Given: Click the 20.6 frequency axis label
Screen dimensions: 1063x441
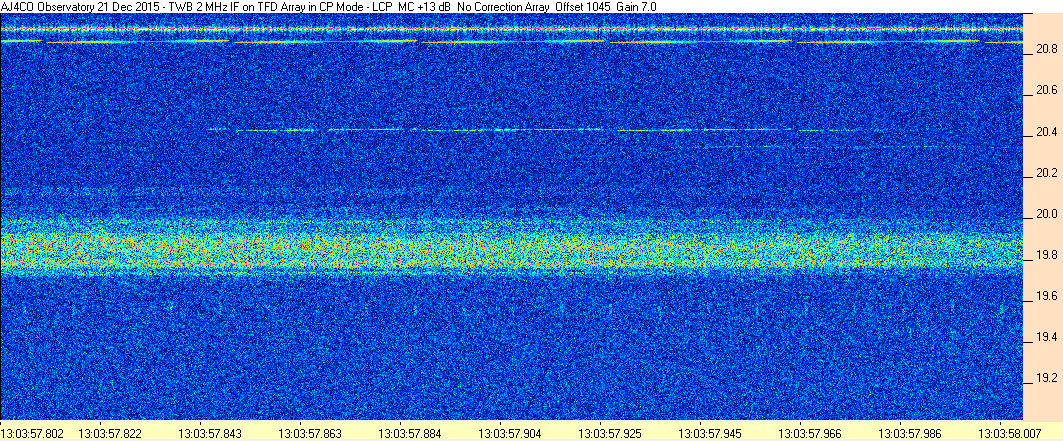Looking at the screenshot, I should pos(1047,91).
